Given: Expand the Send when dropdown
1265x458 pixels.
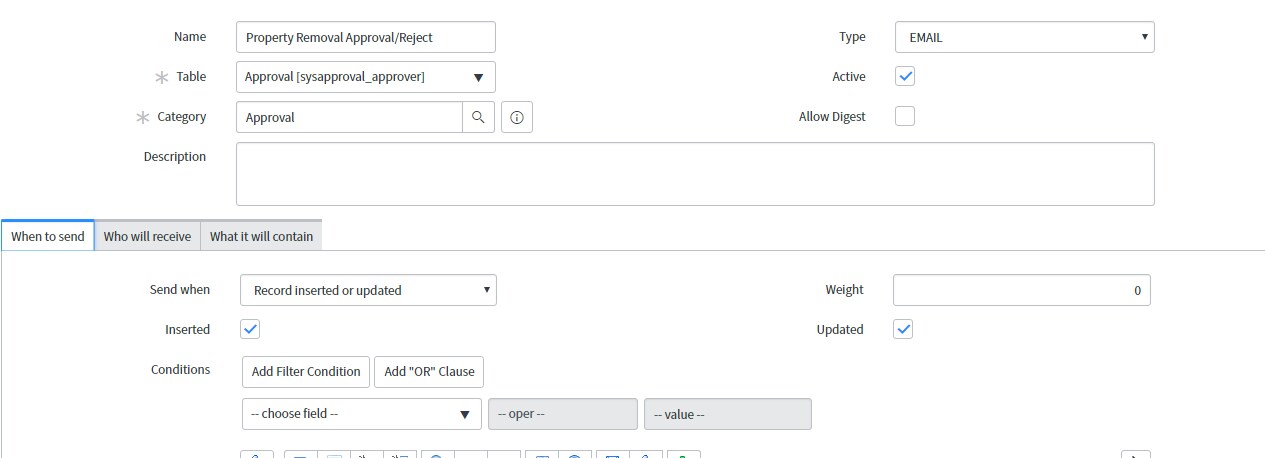Looking at the screenshot, I should (x=368, y=290).
